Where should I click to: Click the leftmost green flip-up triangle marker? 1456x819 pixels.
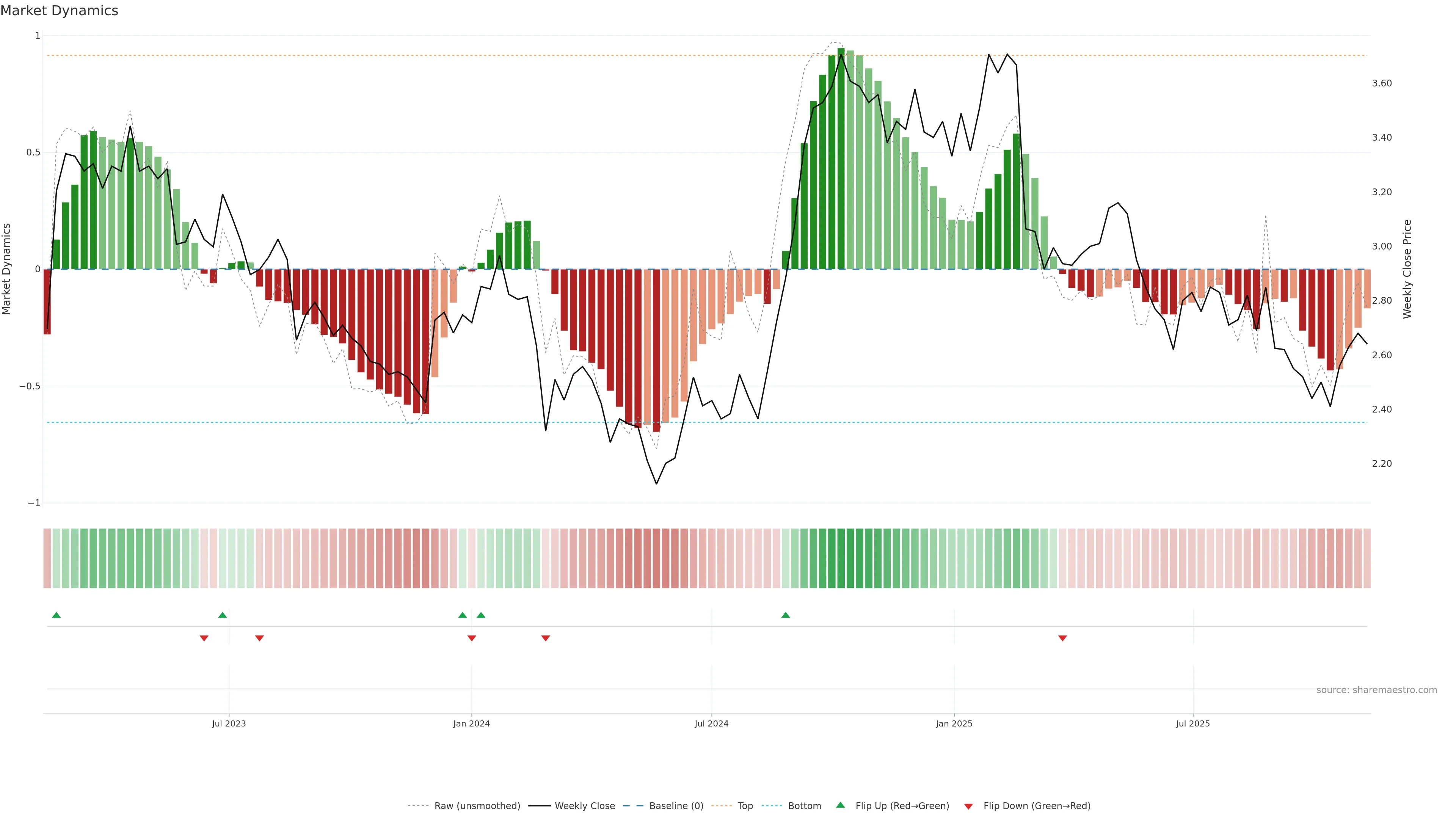point(56,615)
